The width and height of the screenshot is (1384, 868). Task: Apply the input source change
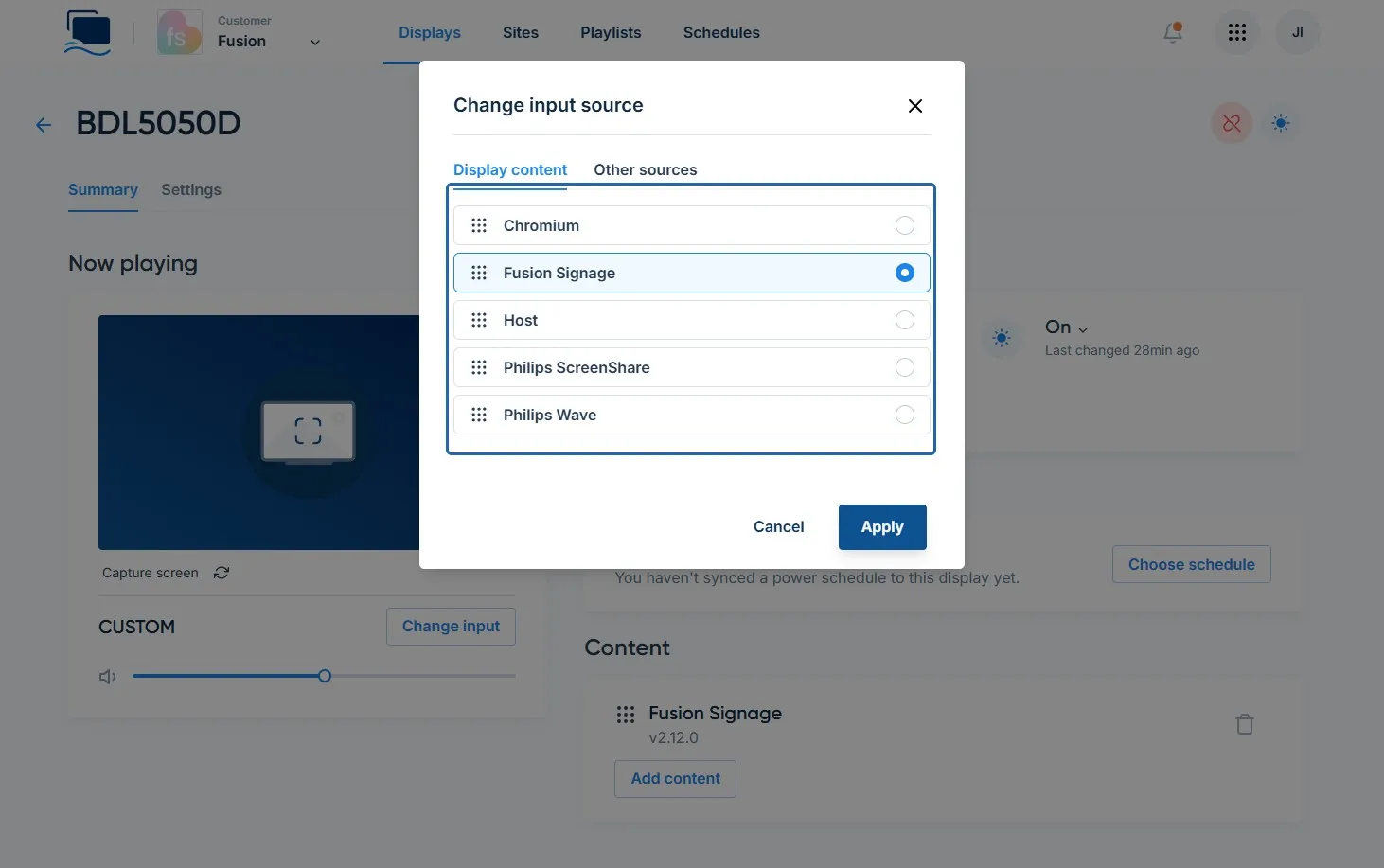point(882,527)
